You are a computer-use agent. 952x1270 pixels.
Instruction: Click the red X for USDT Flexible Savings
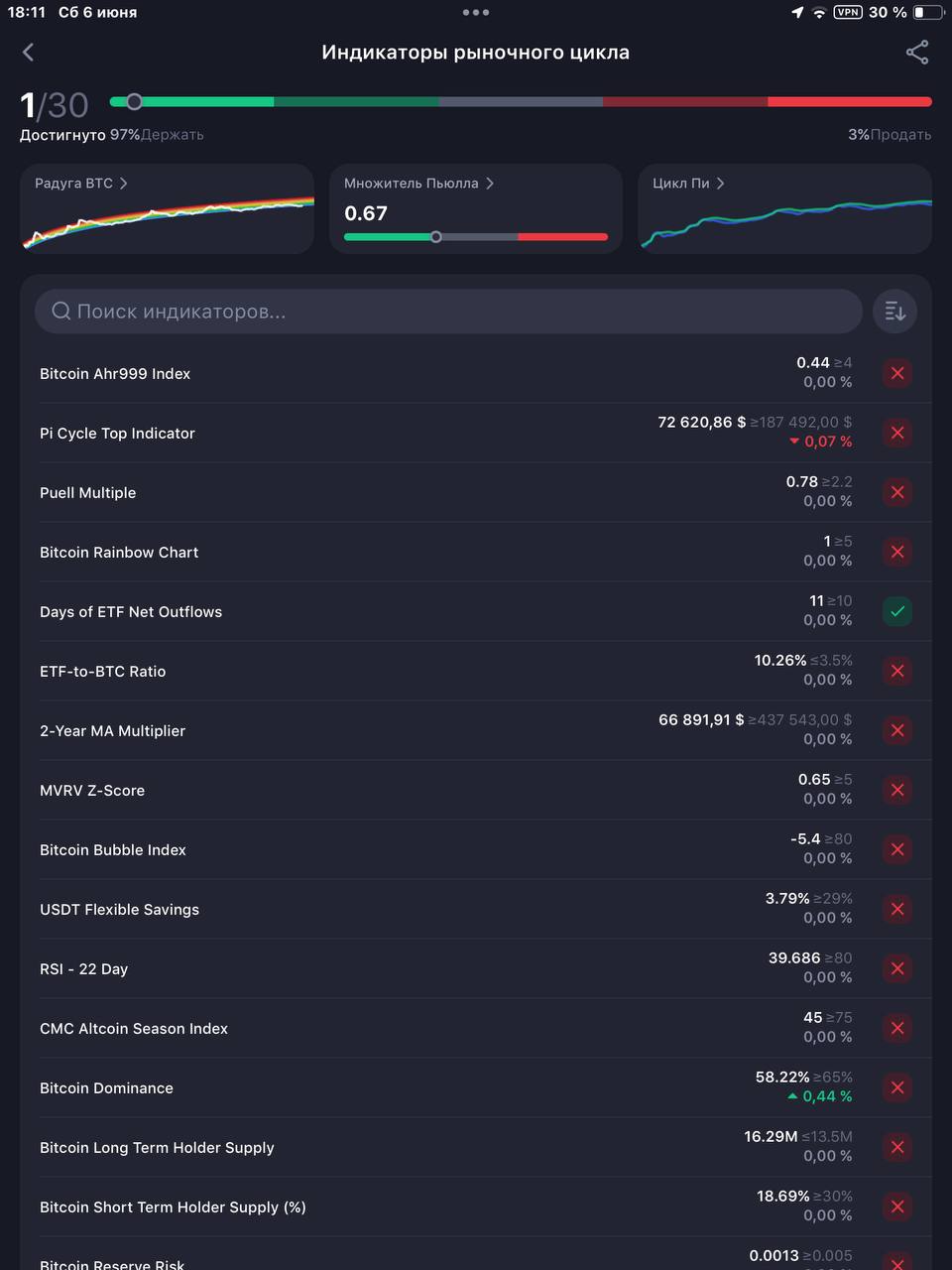tap(897, 909)
